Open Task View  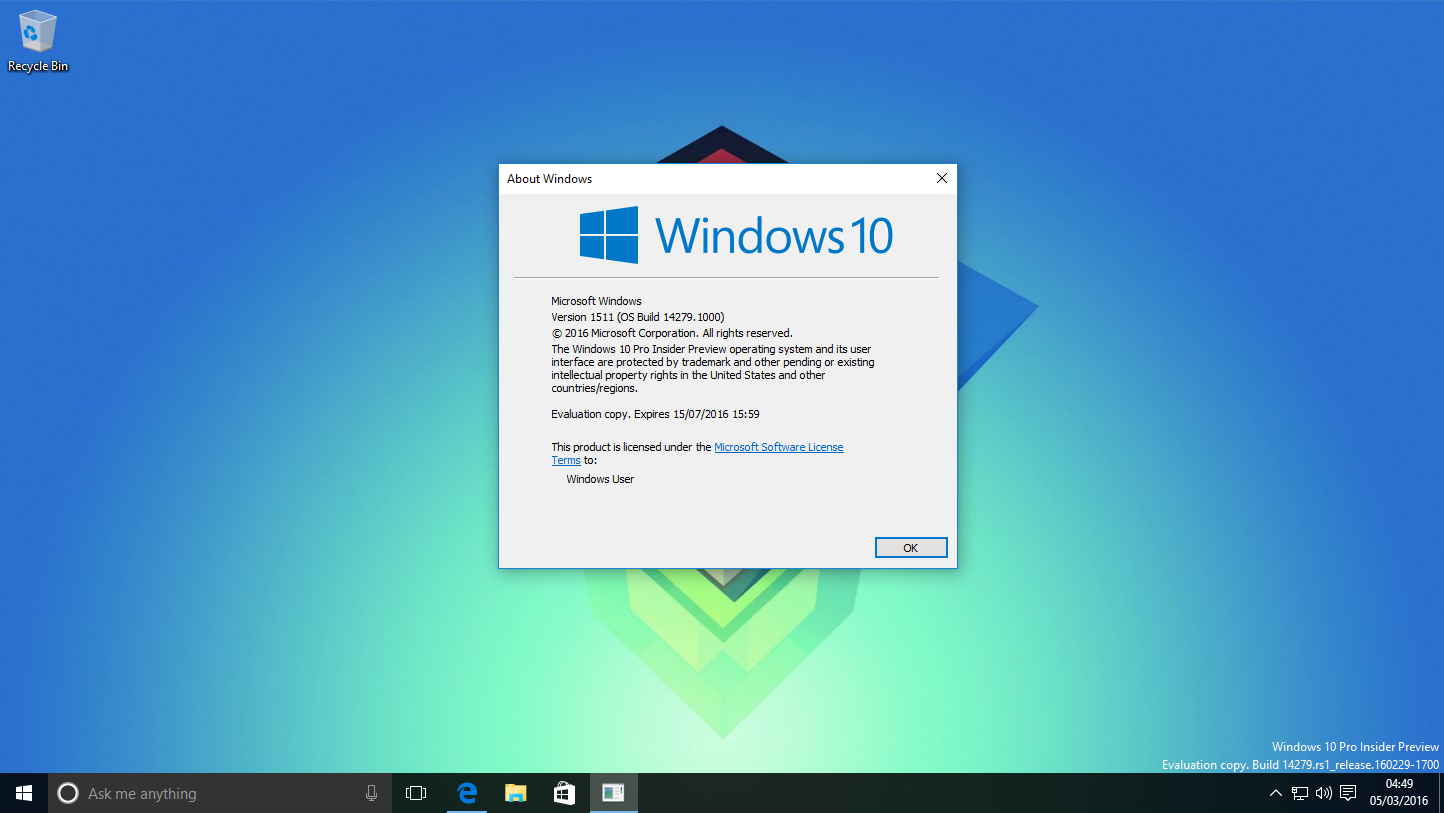pyautogui.click(x=416, y=793)
